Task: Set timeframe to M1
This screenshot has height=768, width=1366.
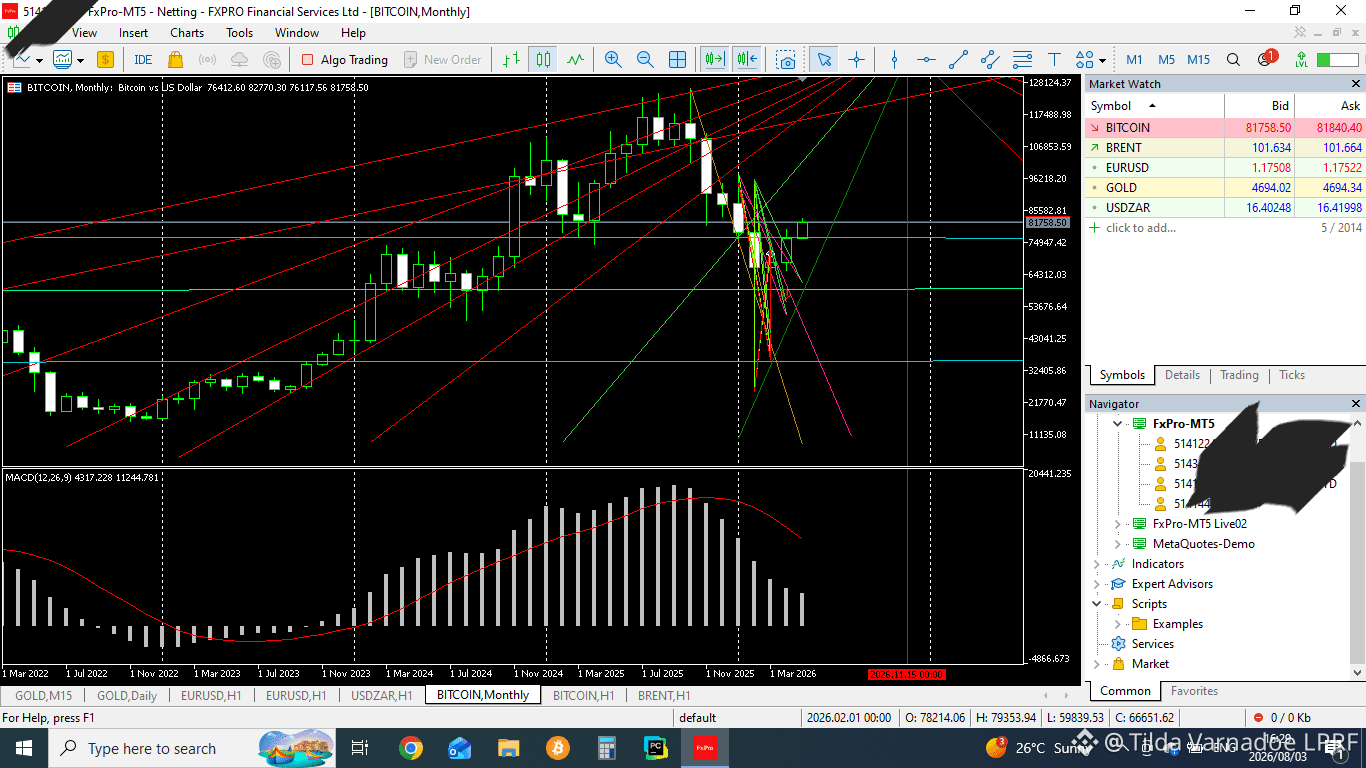Action: [1134, 60]
